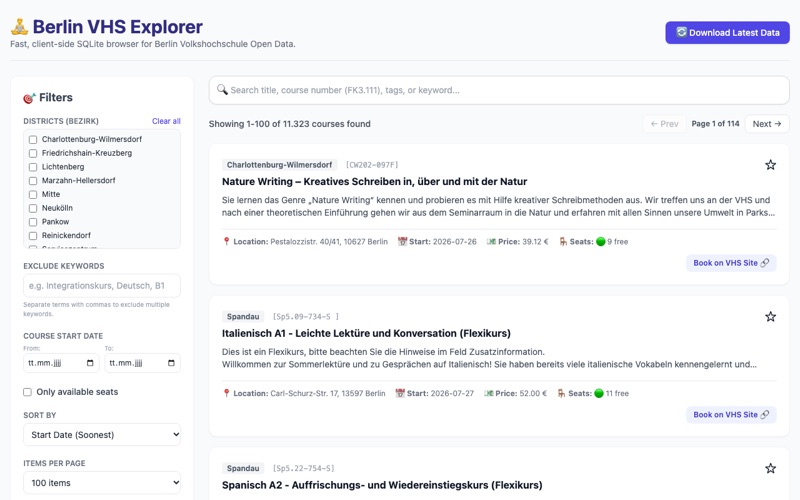This screenshot has width=800, height=500.
Task: Click the Exclude Keywords input
Action: pos(102,286)
